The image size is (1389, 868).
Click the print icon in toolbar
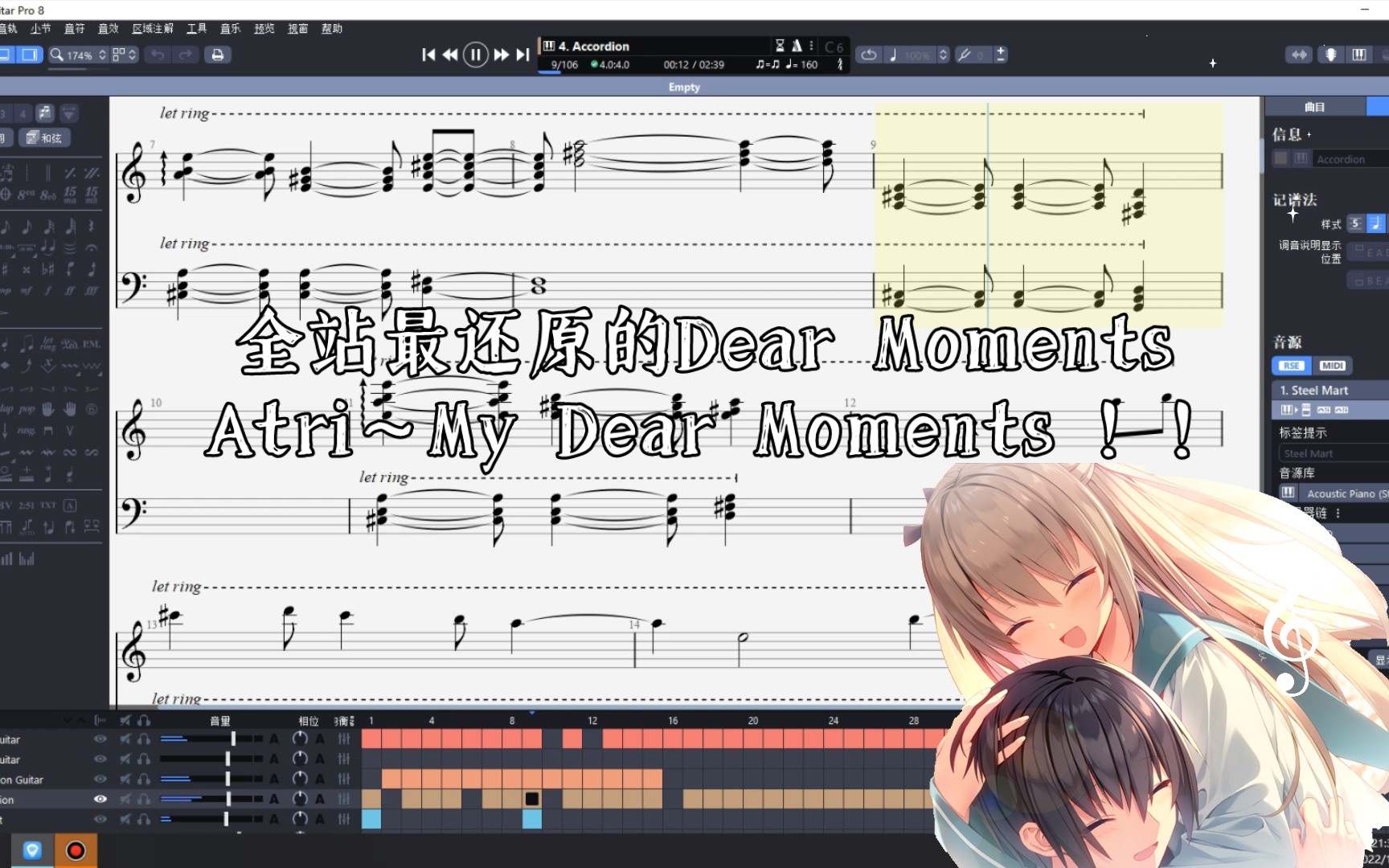pos(217,55)
